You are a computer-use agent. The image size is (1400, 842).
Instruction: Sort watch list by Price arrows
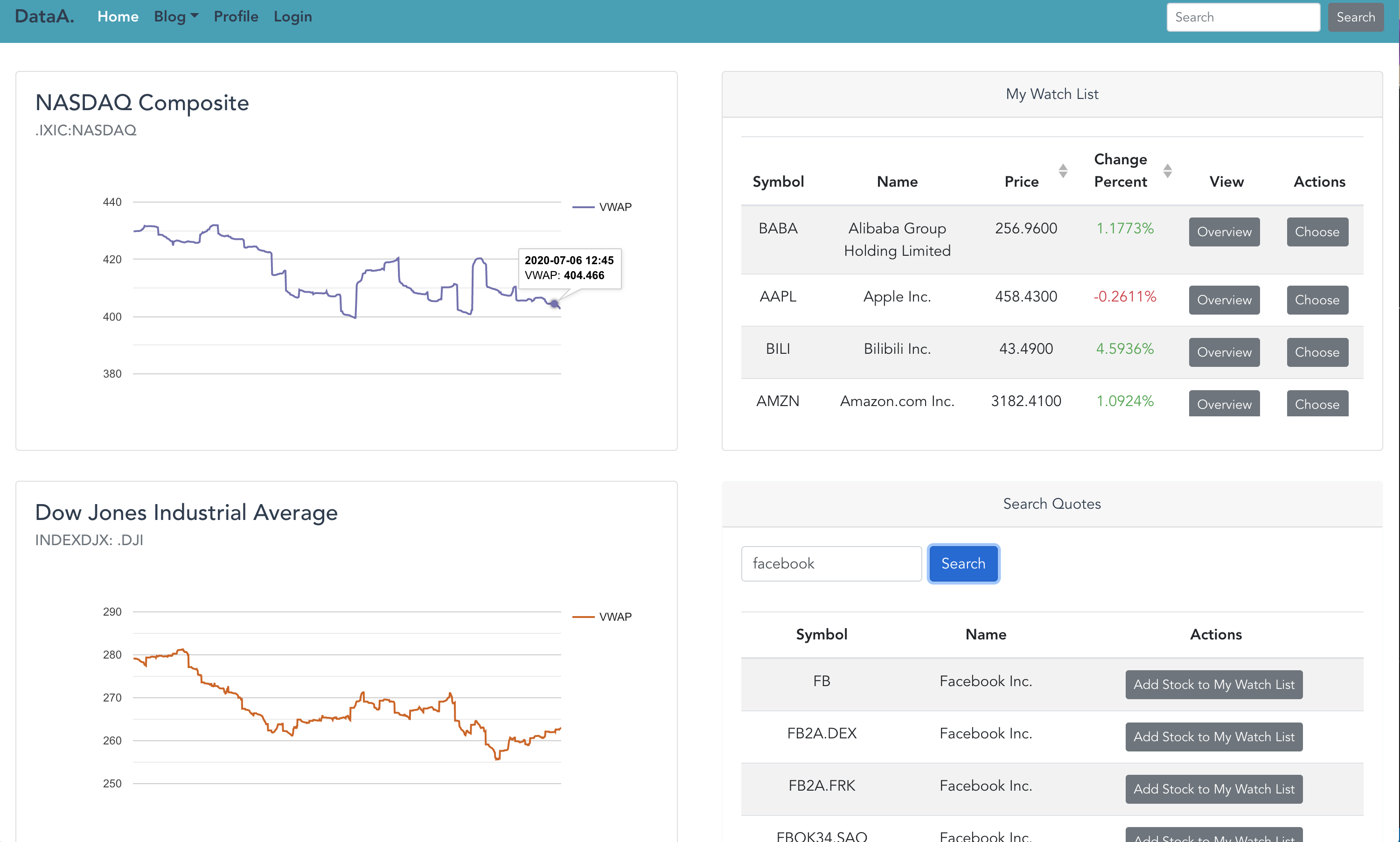(x=1063, y=171)
